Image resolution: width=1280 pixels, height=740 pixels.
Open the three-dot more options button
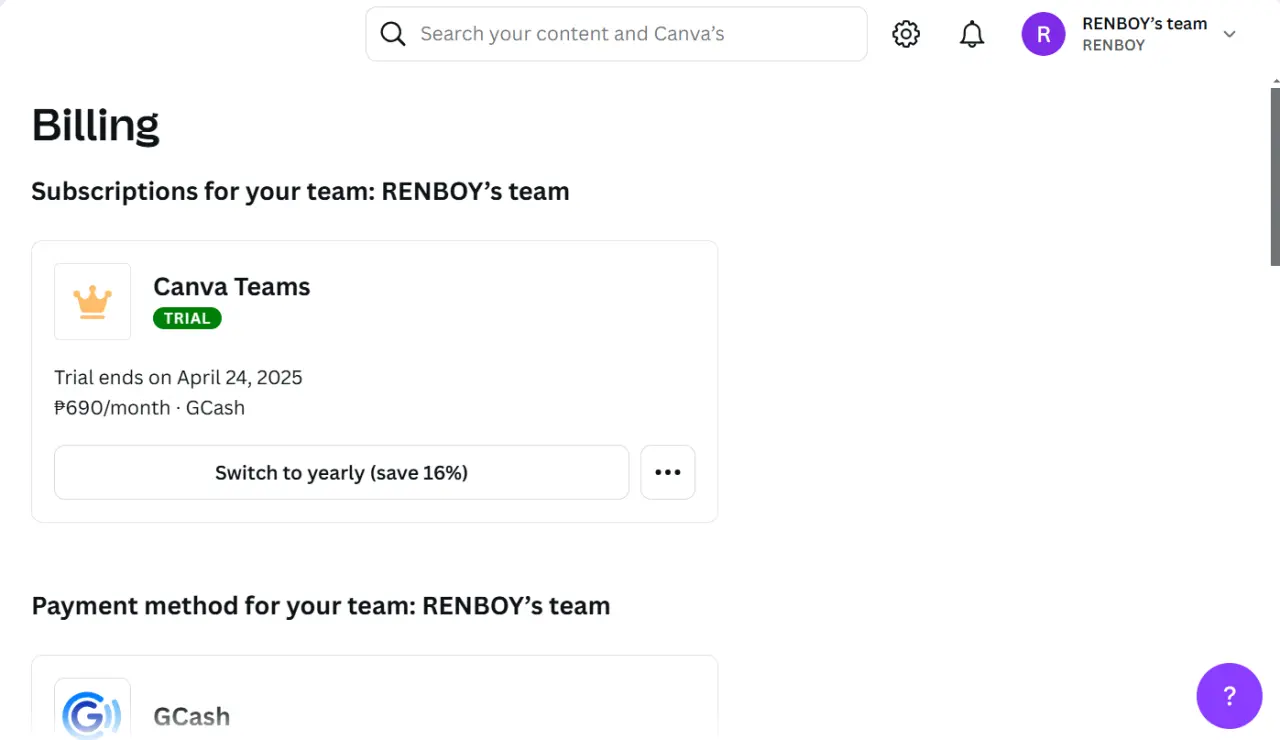coord(668,472)
